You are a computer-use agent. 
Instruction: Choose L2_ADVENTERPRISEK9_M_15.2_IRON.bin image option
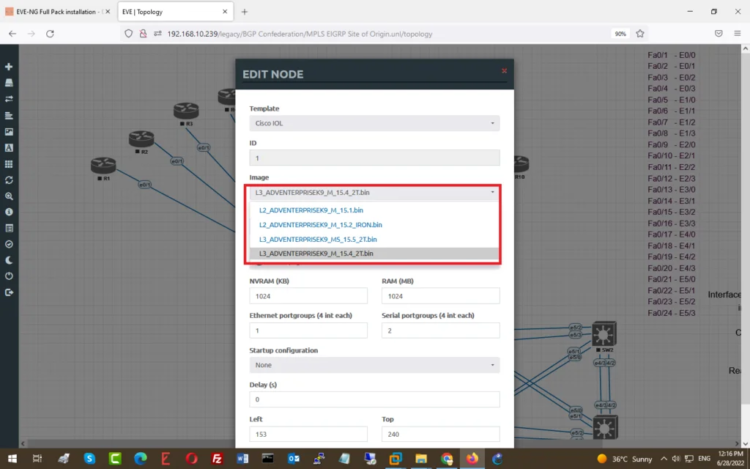tap(320, 225)
